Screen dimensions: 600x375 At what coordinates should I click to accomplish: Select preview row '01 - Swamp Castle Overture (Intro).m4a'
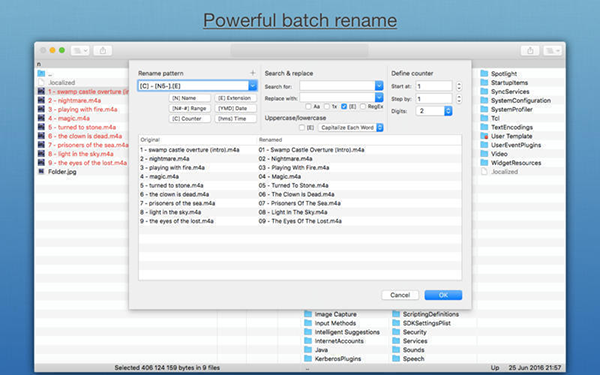(300, 150)
